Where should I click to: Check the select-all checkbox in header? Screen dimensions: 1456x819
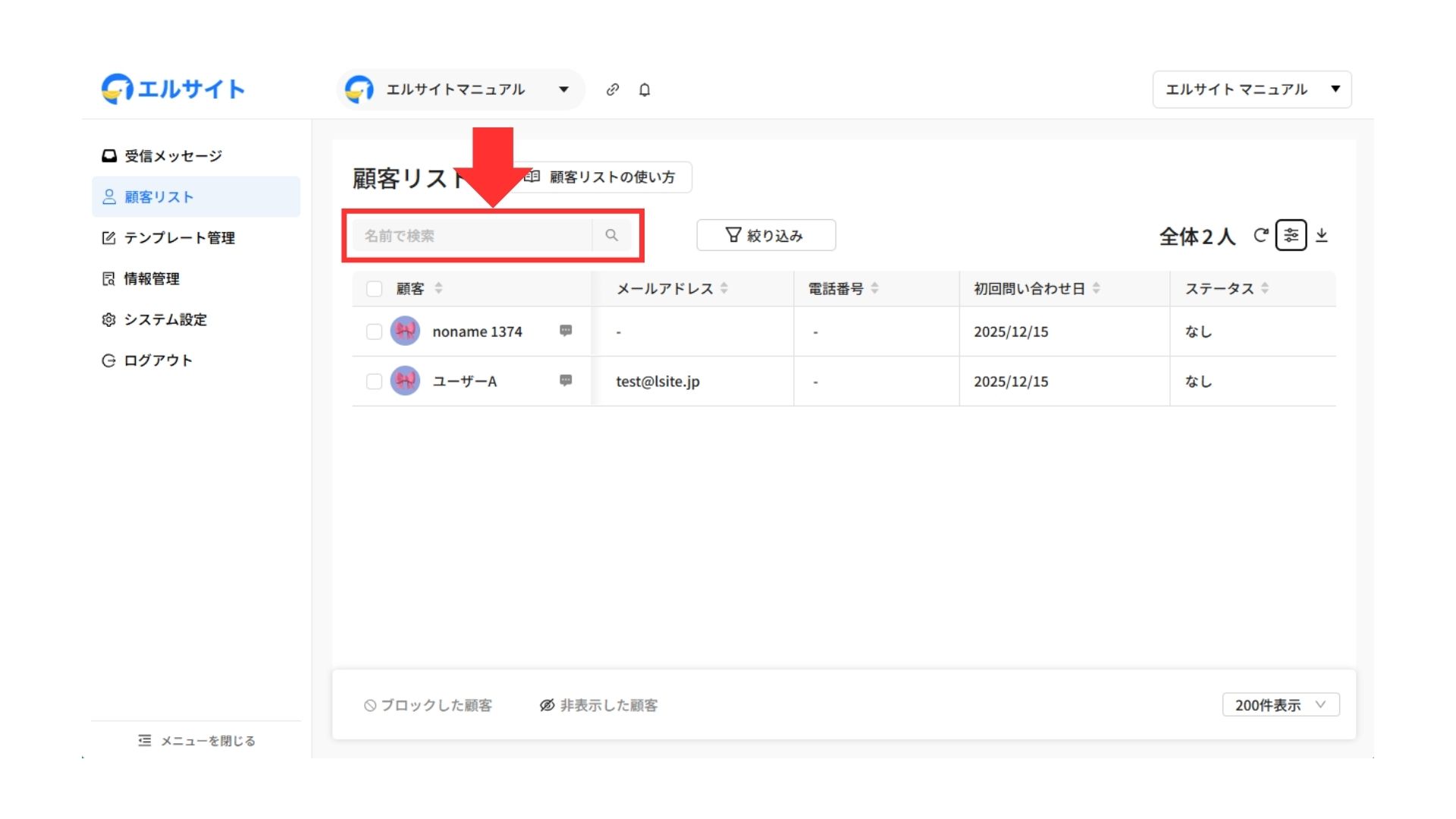[374, 288]
